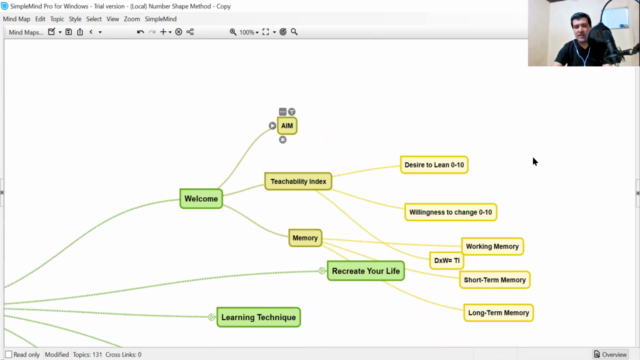Click the left side panel handle
The height and width of the screenshot is (360, 640).
click(x=2, y=192)
